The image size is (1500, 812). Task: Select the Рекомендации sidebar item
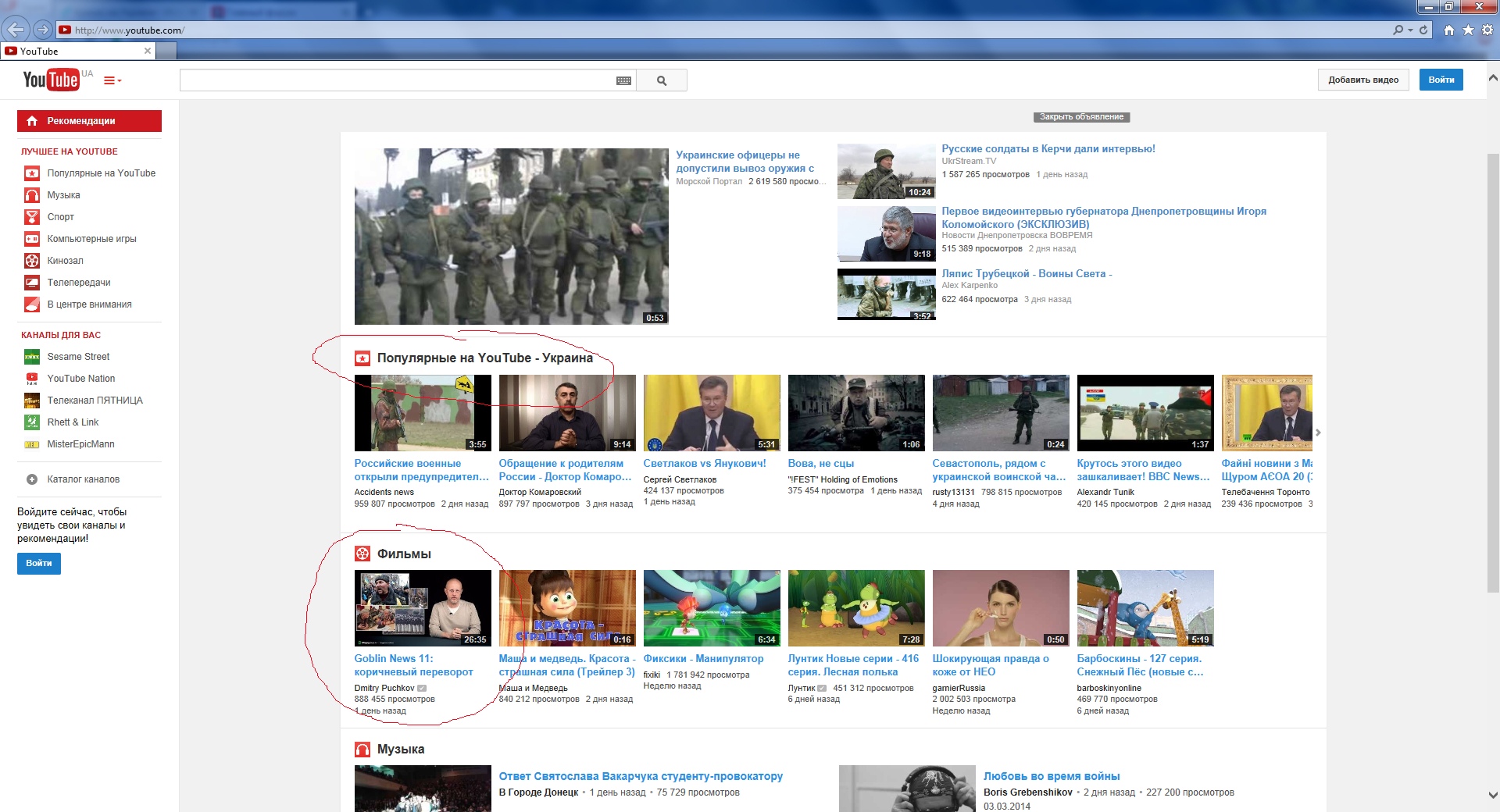[x=89, y=121]
